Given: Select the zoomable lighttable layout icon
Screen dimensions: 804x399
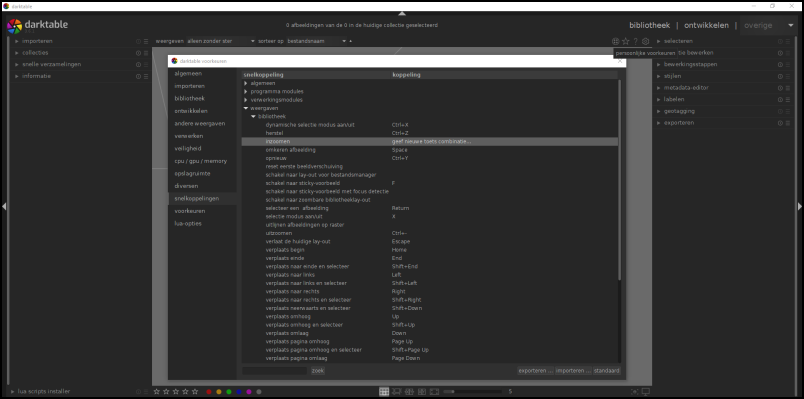Looking at the screenshot, I should click(397, 392).
